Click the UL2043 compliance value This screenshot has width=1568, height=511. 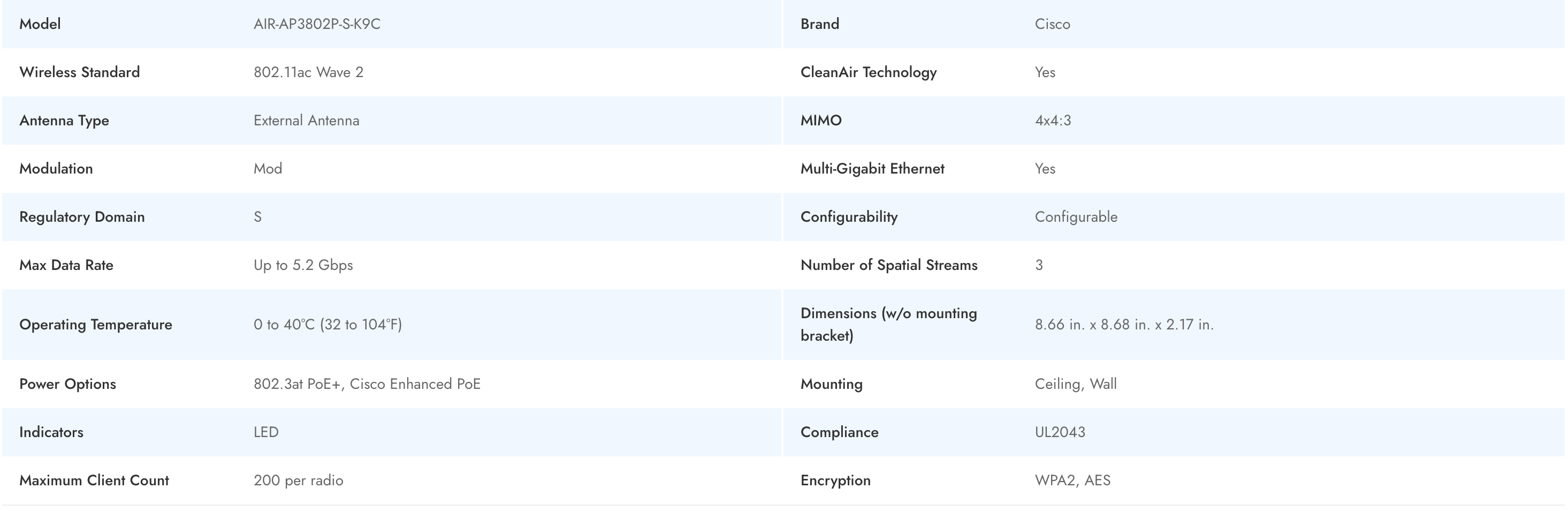(x=1059, y=432)
